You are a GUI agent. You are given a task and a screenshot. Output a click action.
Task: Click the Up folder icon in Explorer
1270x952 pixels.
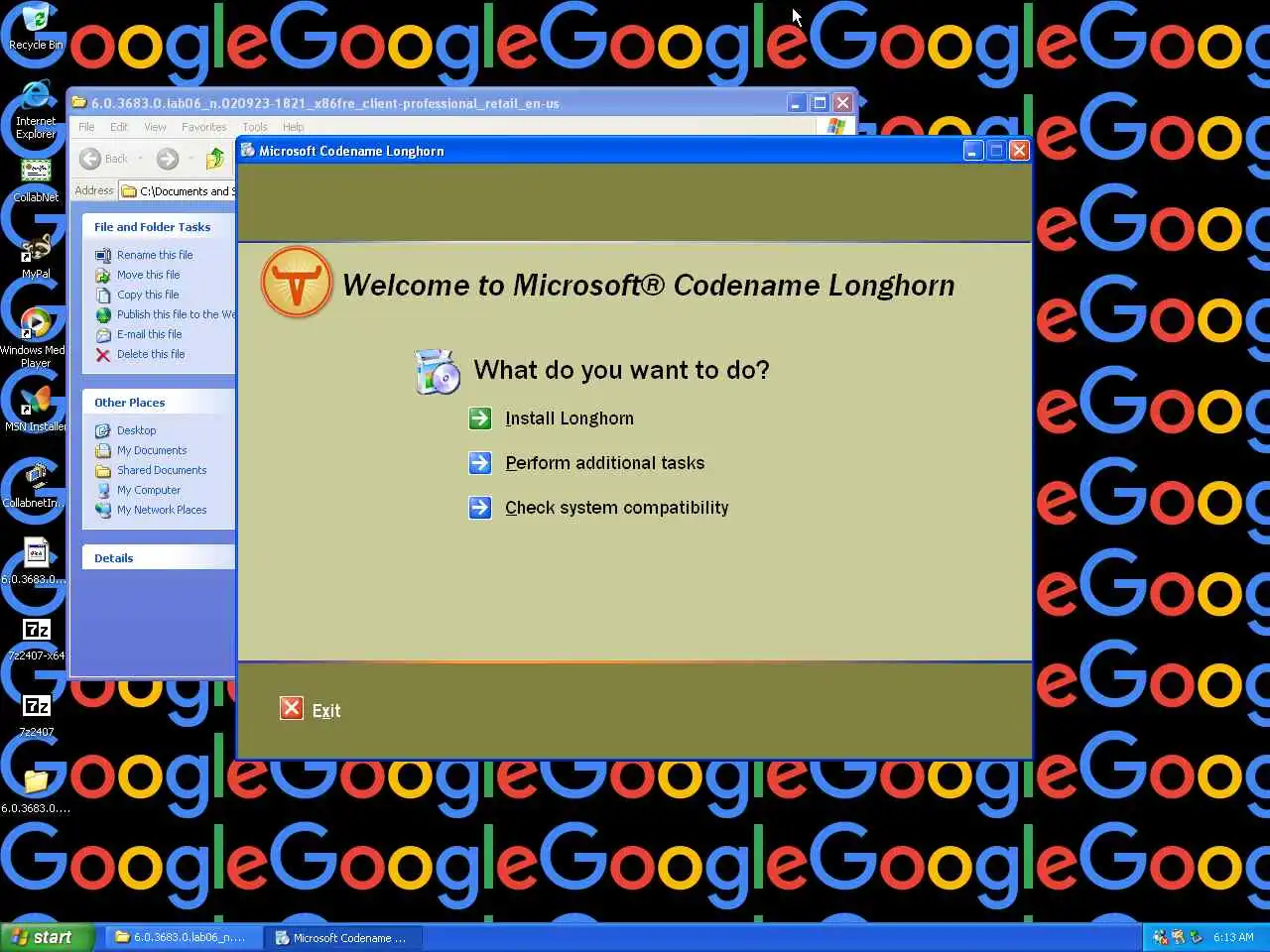215,159
